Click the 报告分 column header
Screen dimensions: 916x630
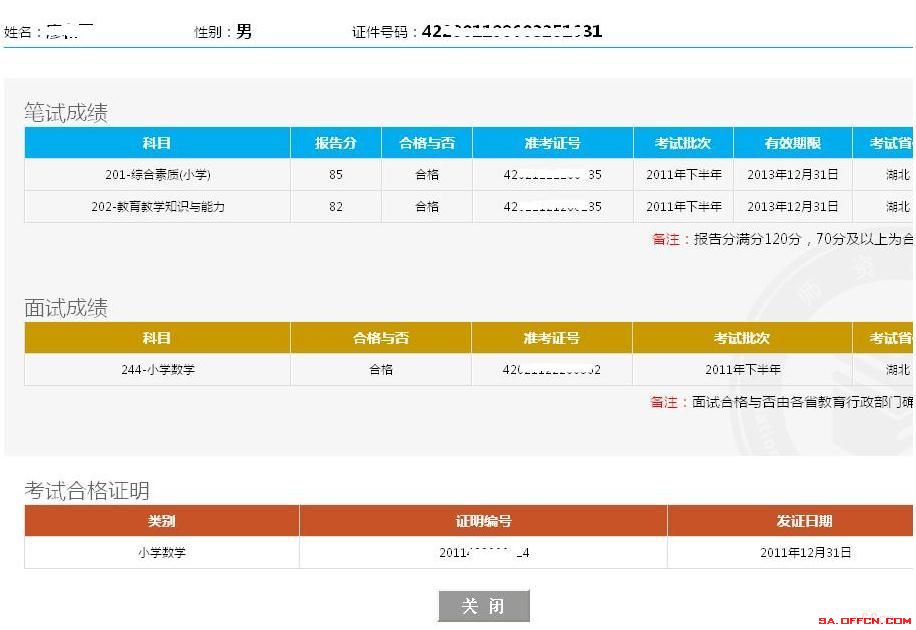tap(336, 143)
